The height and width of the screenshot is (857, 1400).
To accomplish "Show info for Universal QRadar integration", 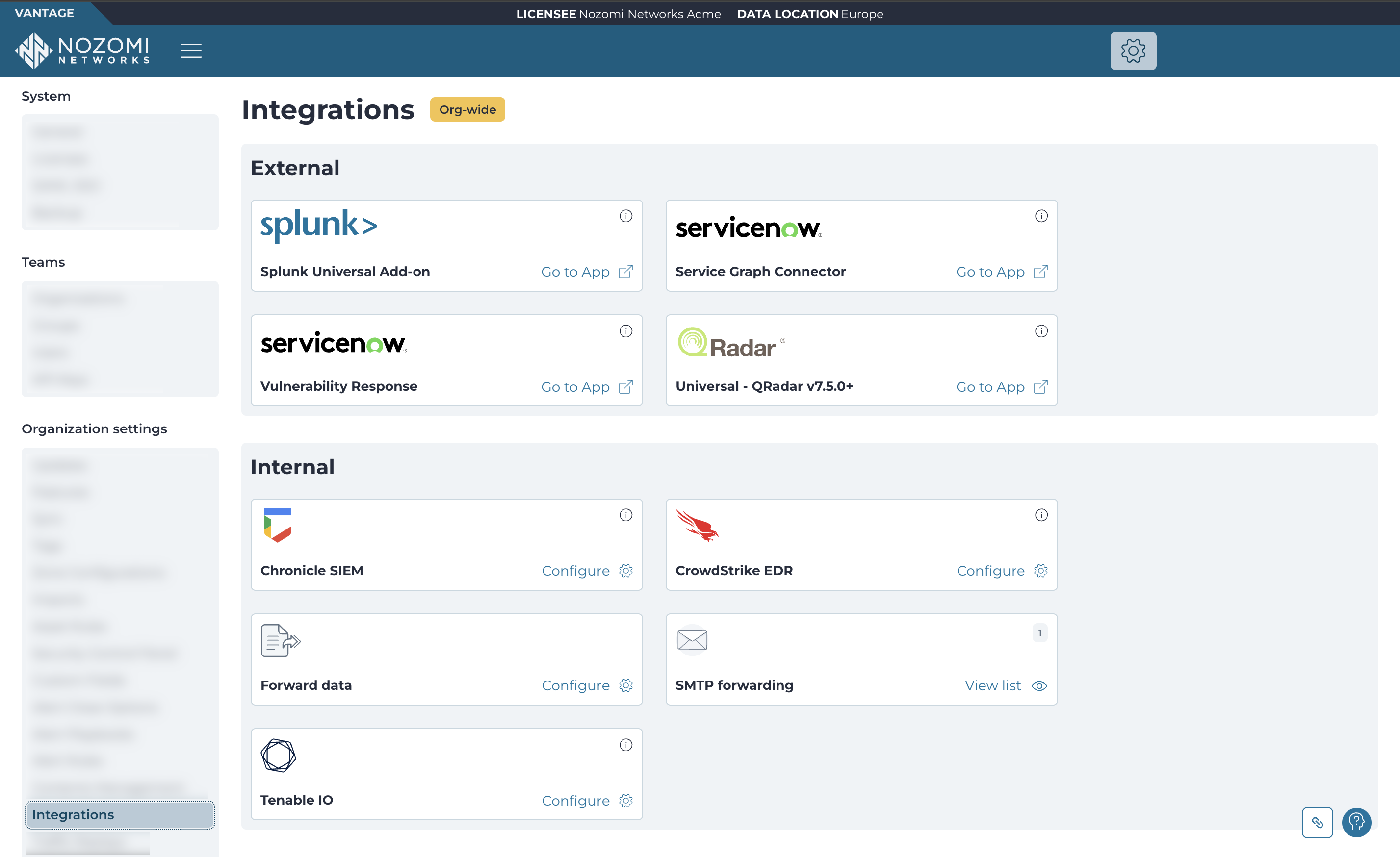I will pos(1041,331).
